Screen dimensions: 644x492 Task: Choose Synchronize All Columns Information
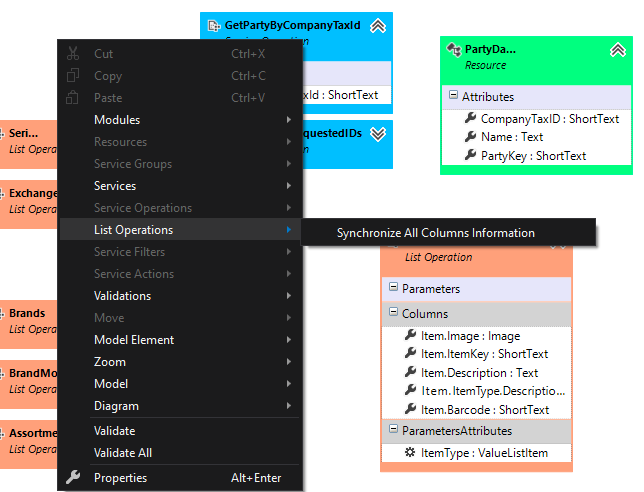pyautogui.click(x=448, y=233)
